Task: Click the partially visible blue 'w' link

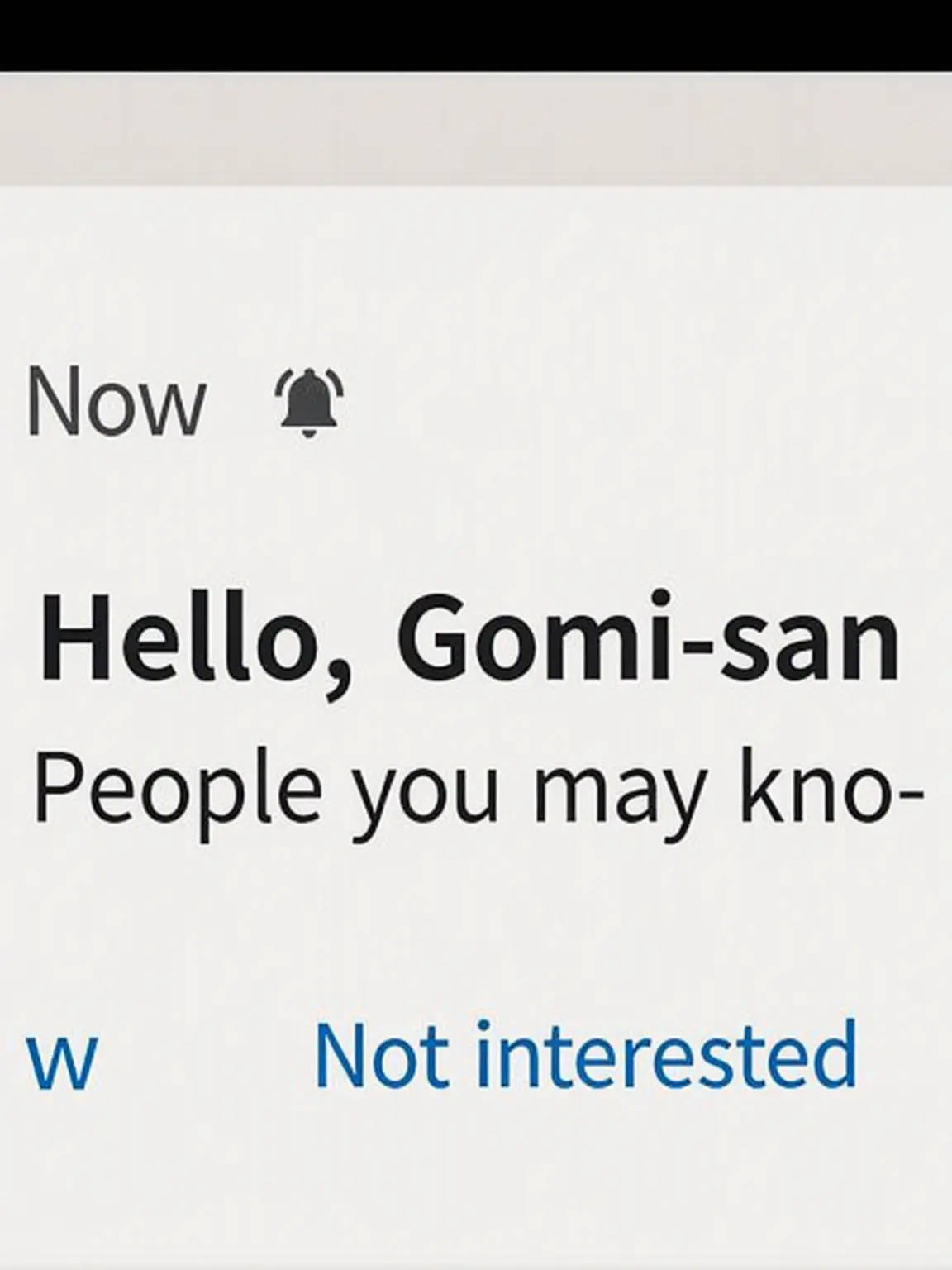Action: [x=62, y=1062]
